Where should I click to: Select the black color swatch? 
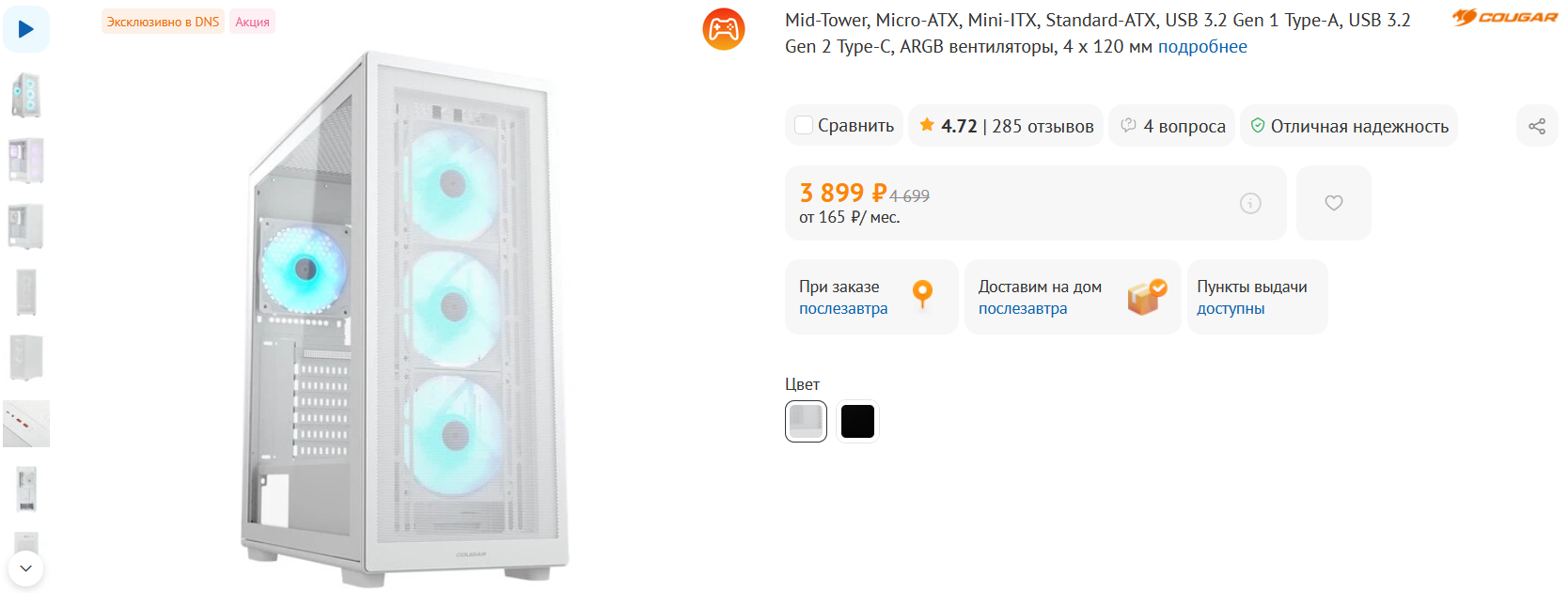pos(857,421)
